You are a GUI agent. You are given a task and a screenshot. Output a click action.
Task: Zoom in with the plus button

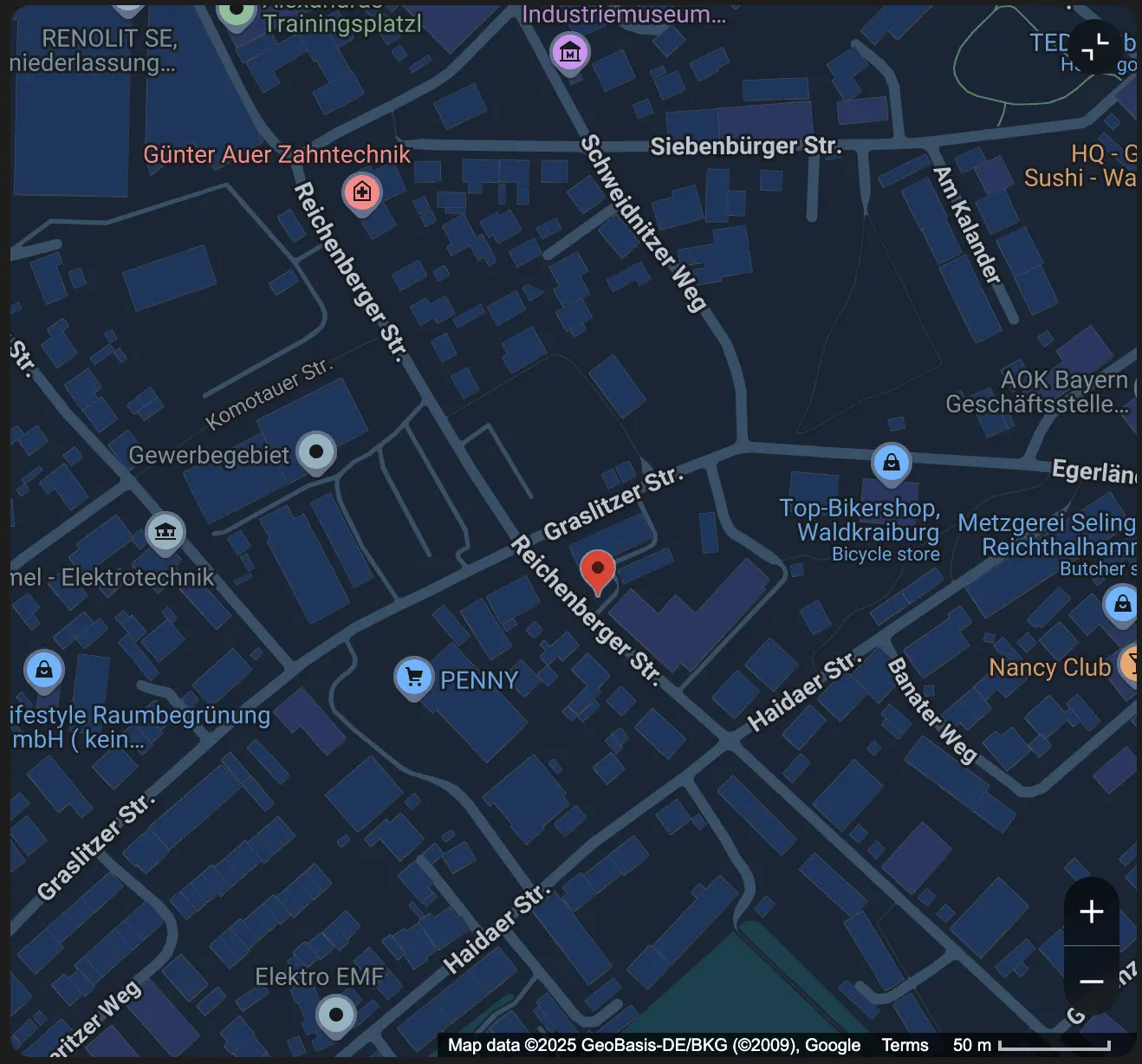pos(1092,912)
